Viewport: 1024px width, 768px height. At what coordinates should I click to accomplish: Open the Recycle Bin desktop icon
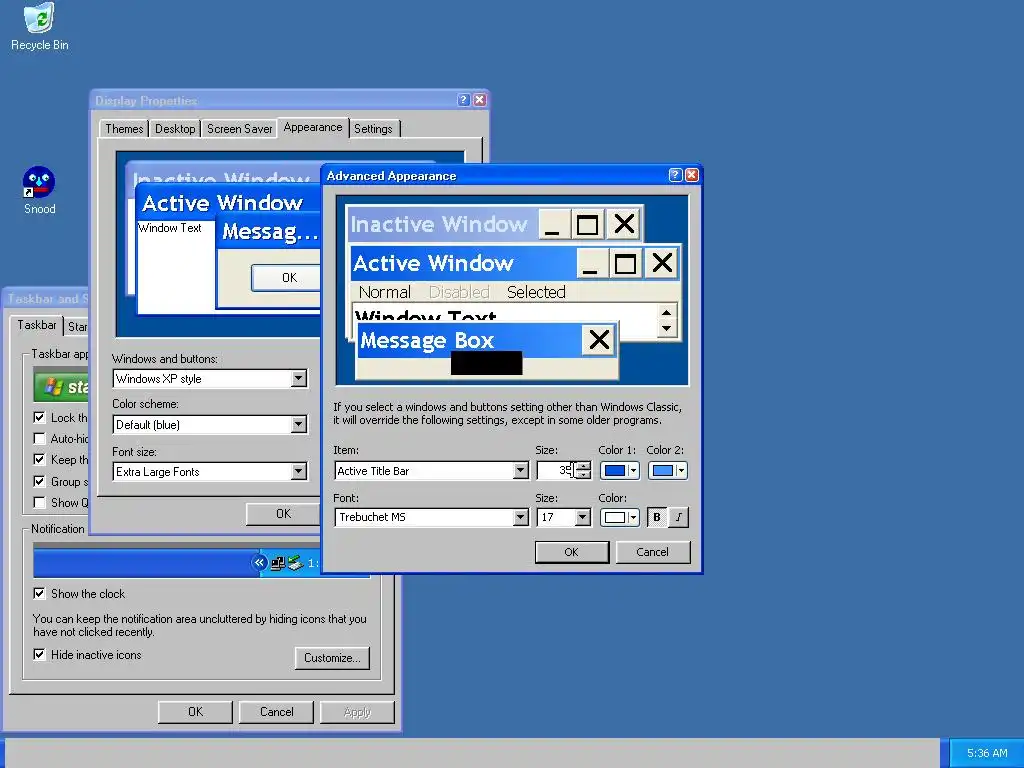pyautogui.click(x=39, y=27)
